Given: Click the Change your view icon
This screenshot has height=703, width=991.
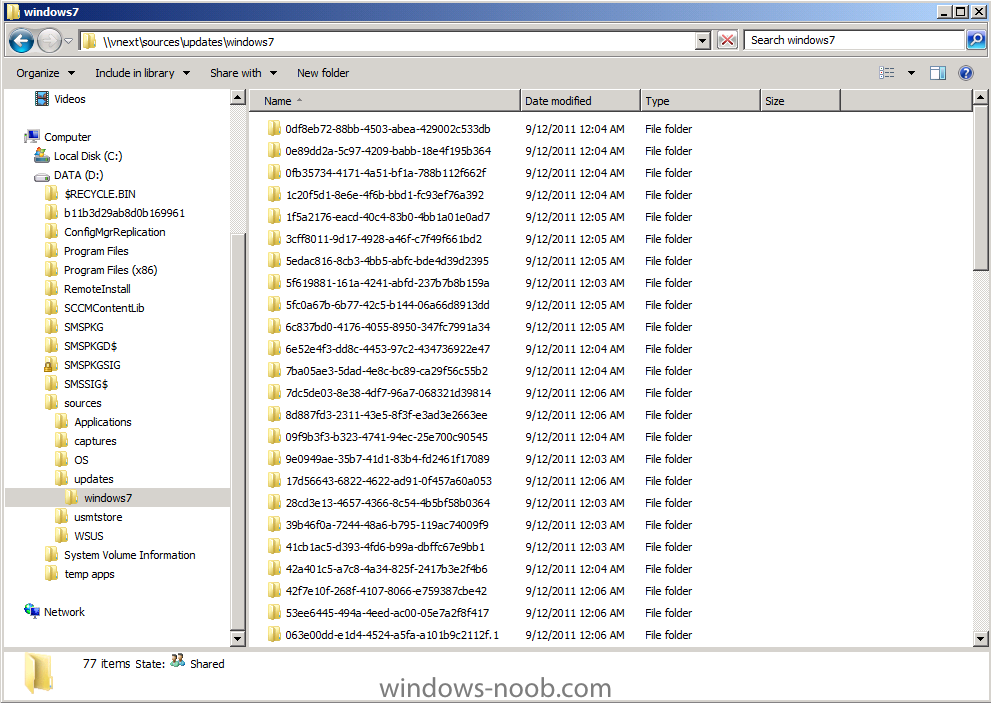Looking at the screenshot, I should (x=887, y=73).
